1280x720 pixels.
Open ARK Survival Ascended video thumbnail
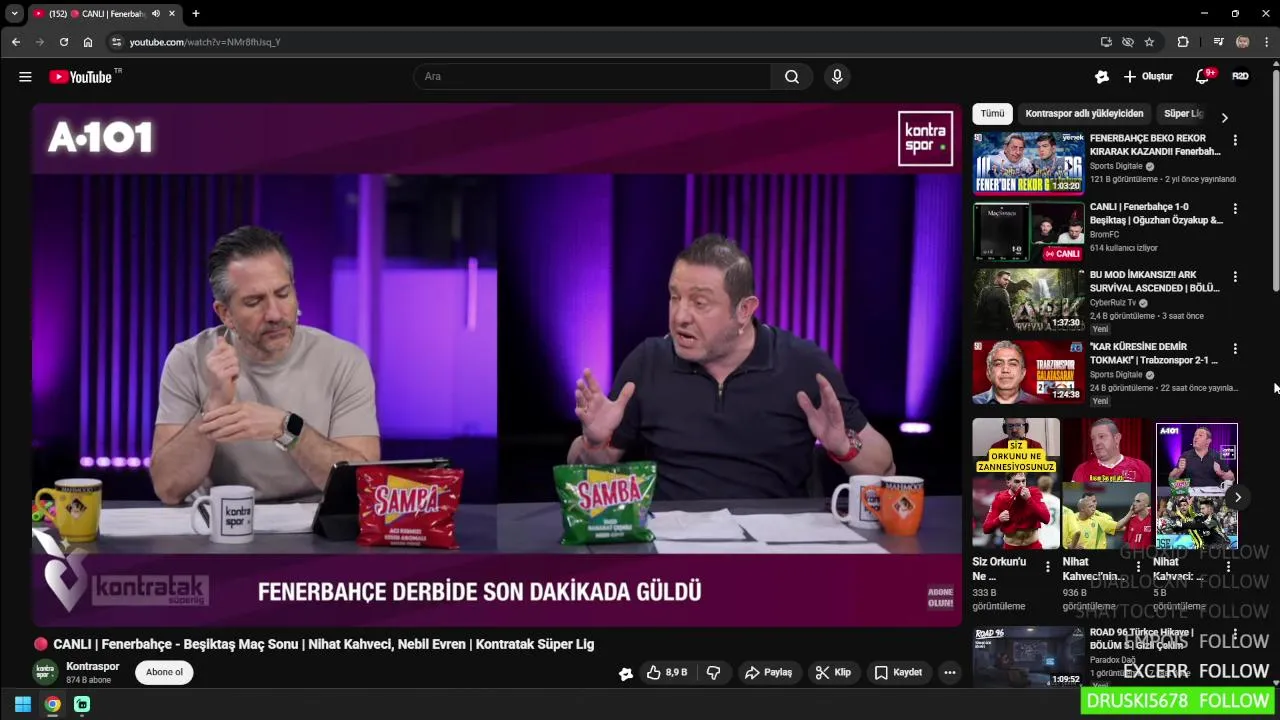point(1028,301)
